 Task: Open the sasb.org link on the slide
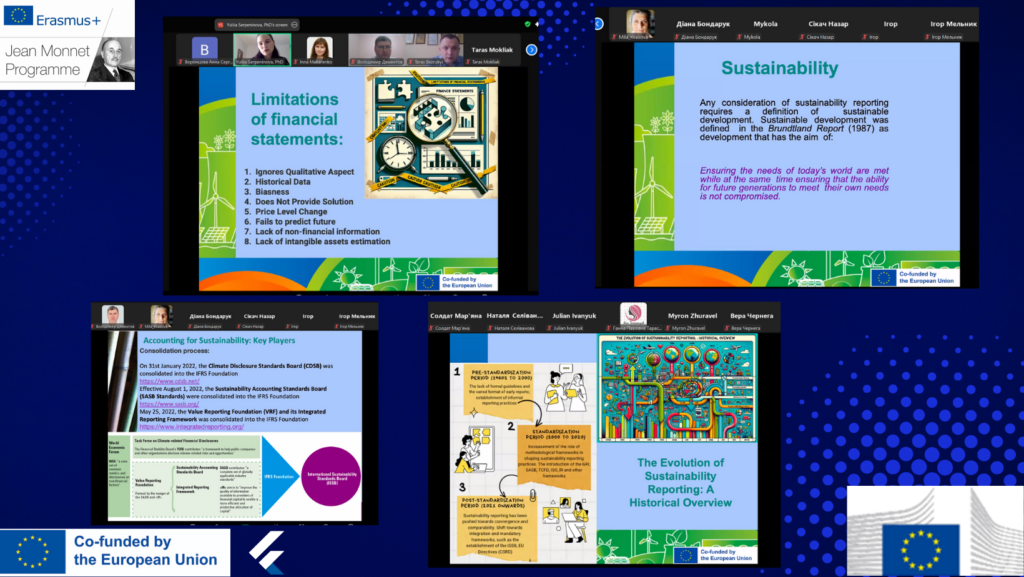168,404
